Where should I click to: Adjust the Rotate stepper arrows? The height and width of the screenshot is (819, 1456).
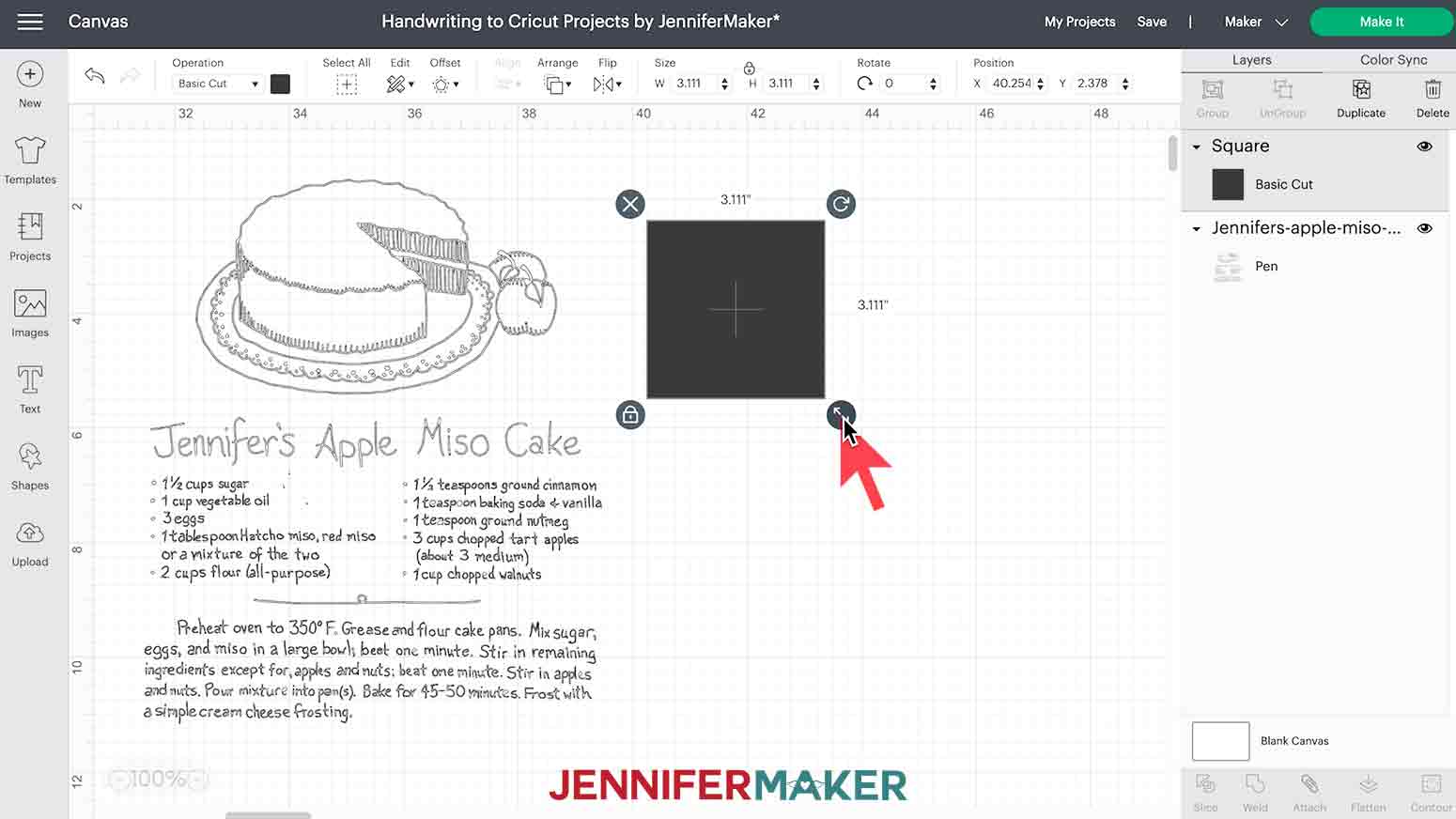click(933, 84)
